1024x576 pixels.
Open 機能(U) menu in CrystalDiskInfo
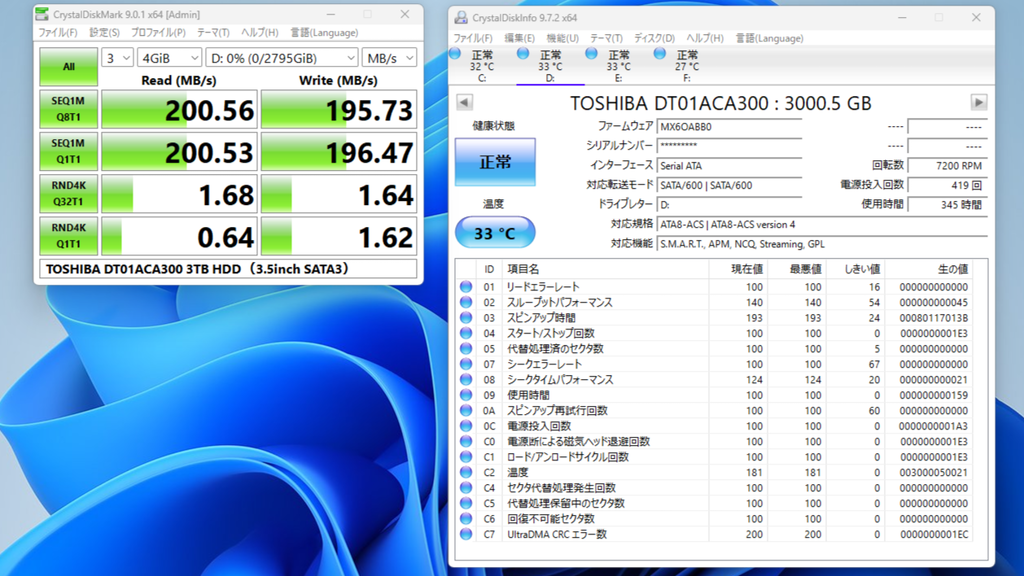coord(562,38)
